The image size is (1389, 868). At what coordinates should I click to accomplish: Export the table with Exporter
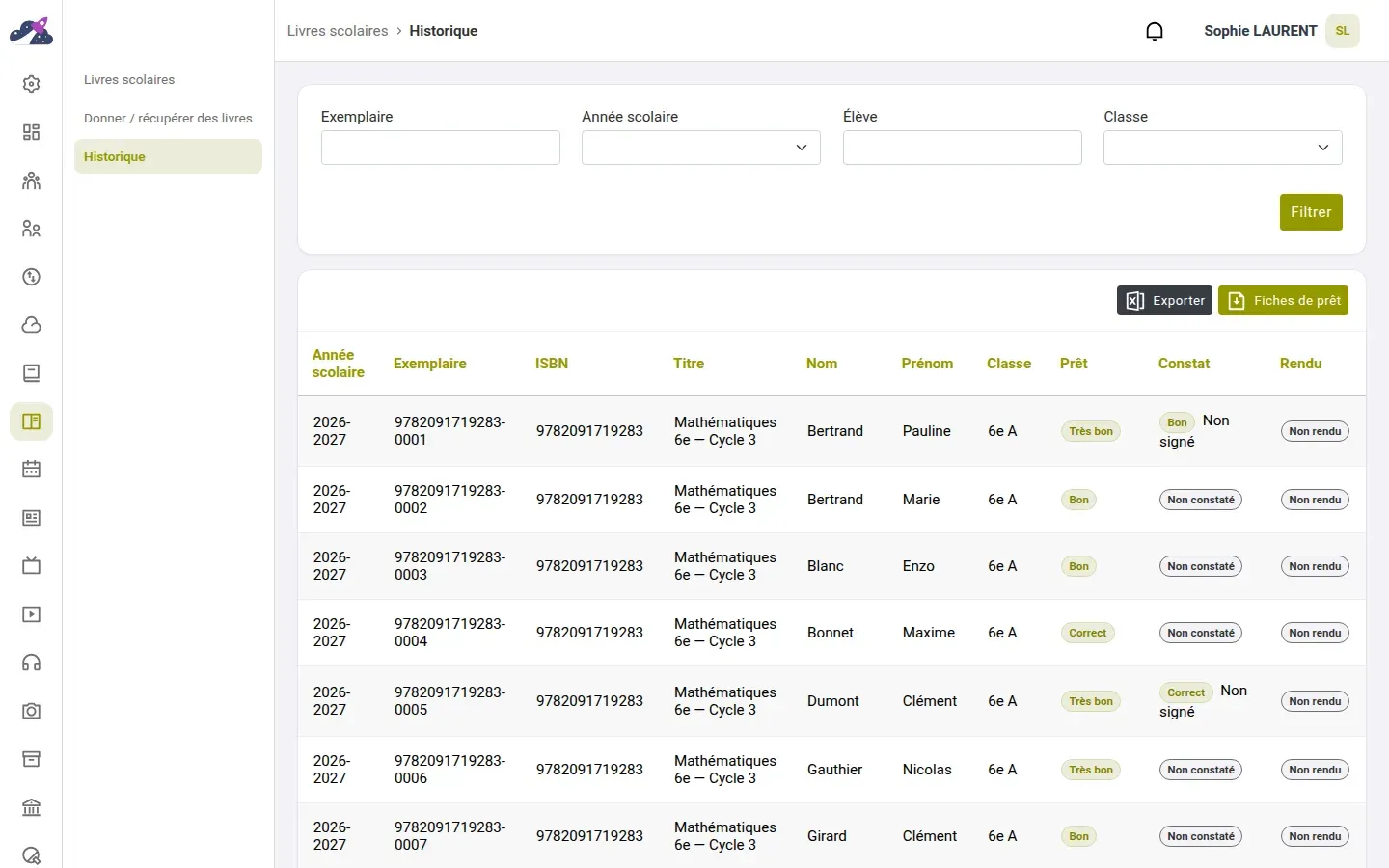1164,300
